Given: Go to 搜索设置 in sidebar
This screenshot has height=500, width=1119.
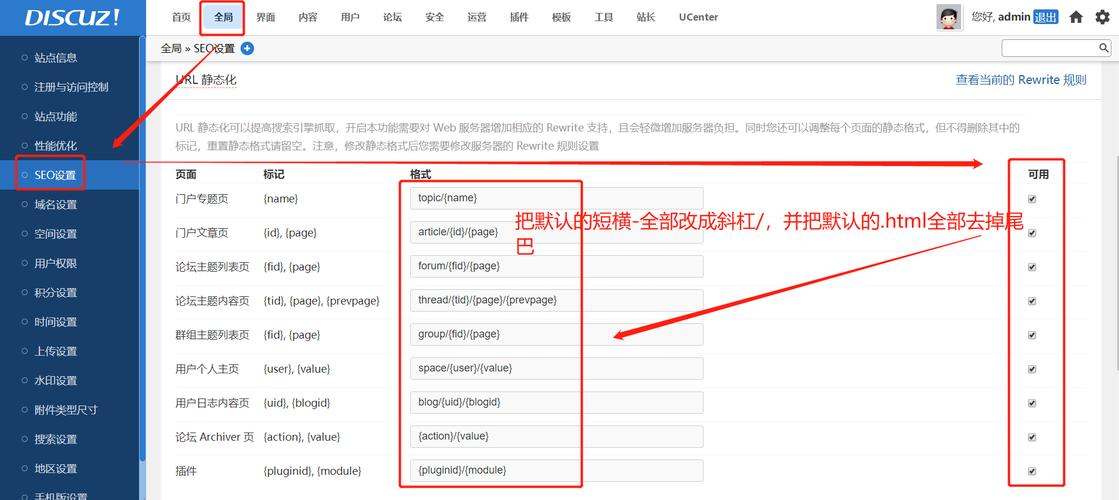Looking at the screenshot, I should 56,439.
